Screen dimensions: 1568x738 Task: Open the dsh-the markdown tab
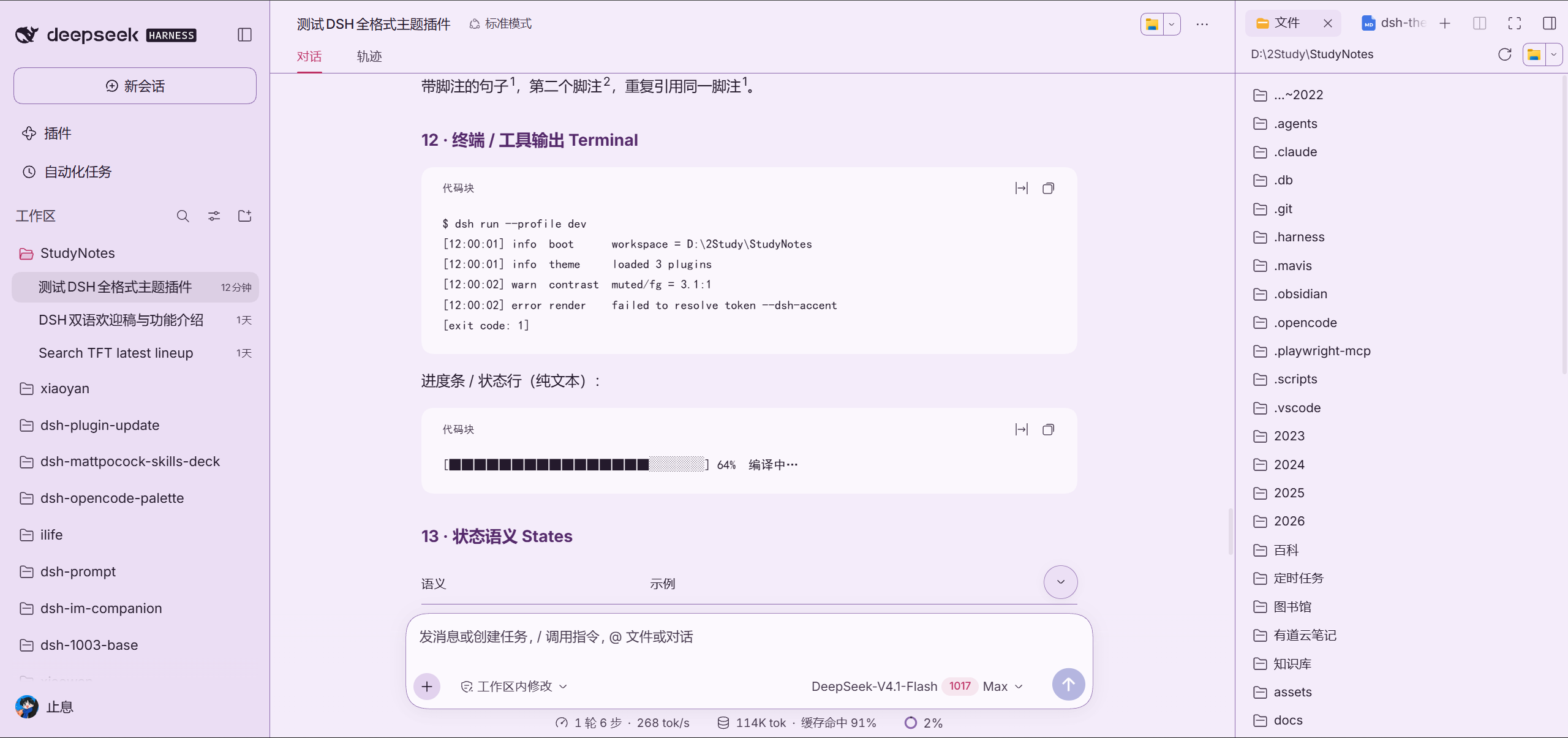tap(1394, 23)
